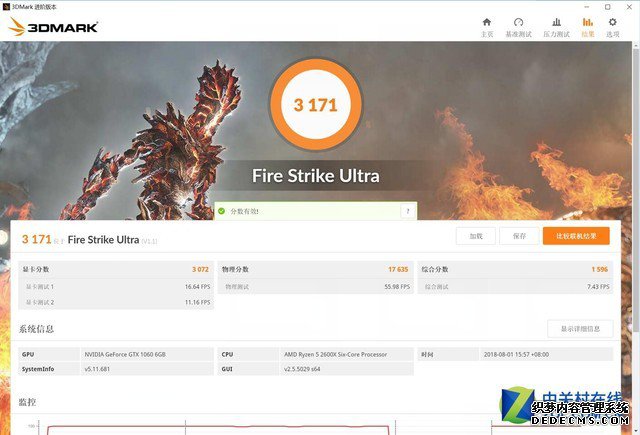The height and width of the screenshot is (435, 640).
Task: Click the 保存 save button
Action: [519, 236]
